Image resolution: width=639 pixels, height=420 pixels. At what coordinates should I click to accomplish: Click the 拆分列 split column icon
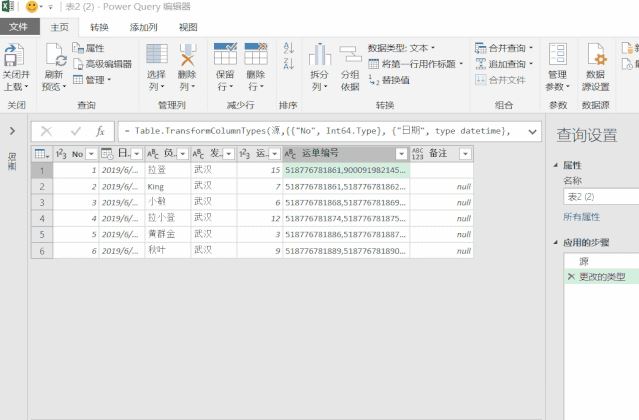320,54
